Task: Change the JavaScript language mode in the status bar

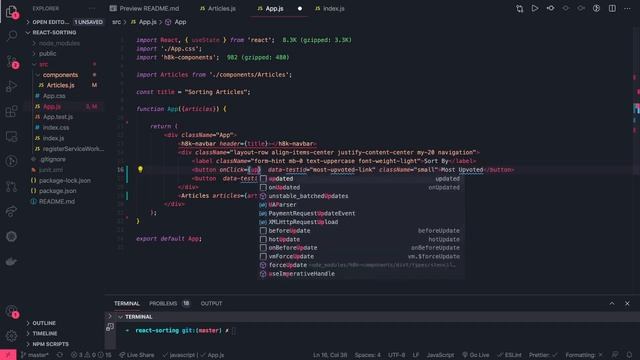Action: point(440,355)
